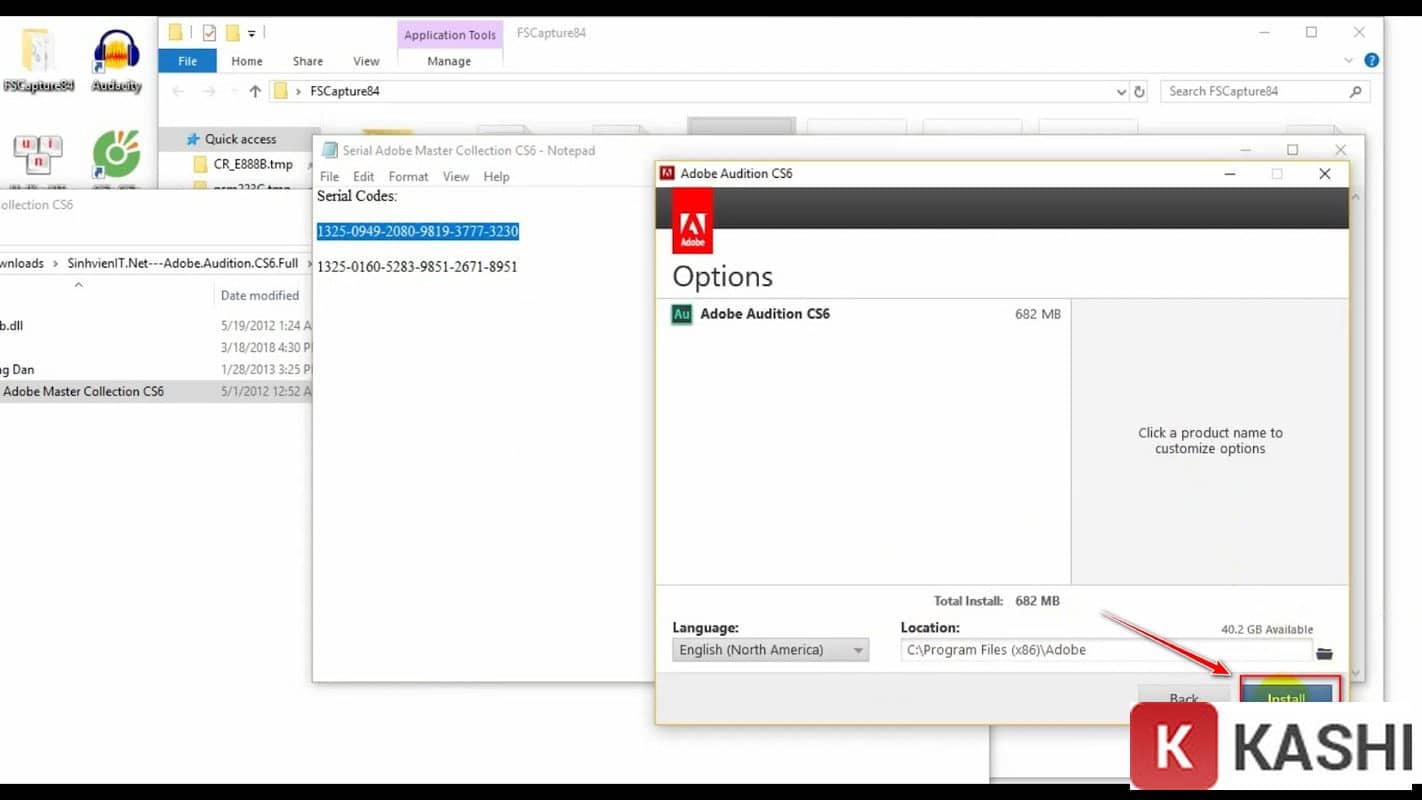Click the Properties checkmark in the Explorer quick toolbar

(209, 33)
